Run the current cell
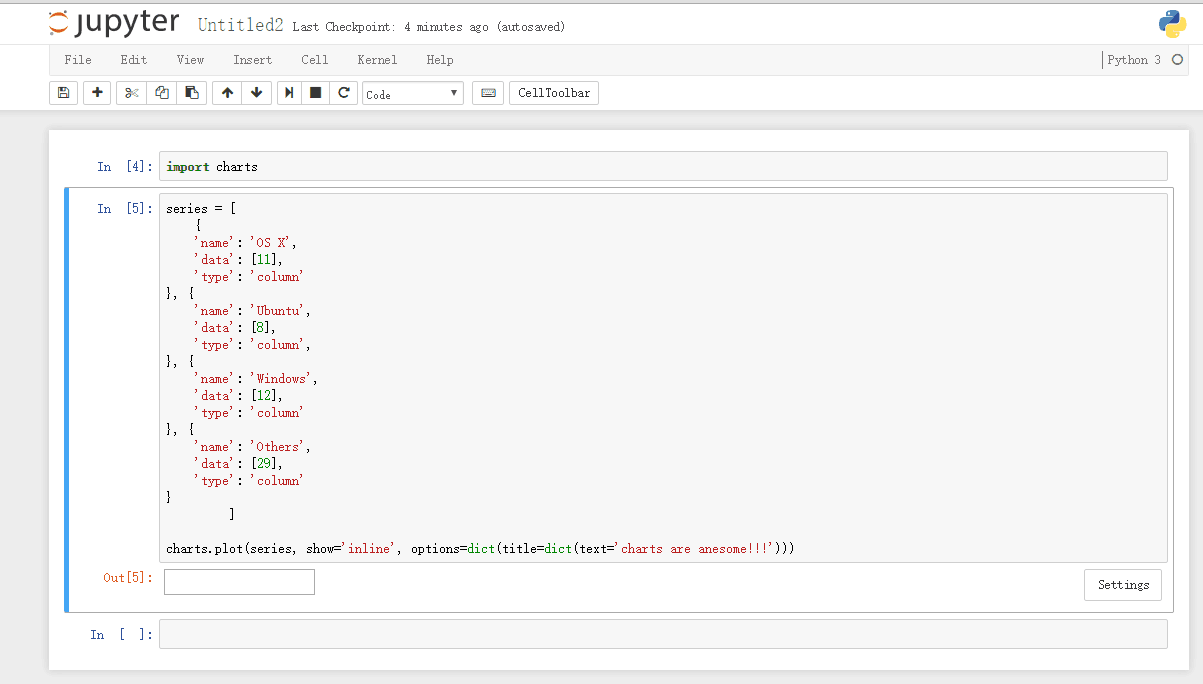Viewport: 1203px width, 684px height. click(289, 93)
